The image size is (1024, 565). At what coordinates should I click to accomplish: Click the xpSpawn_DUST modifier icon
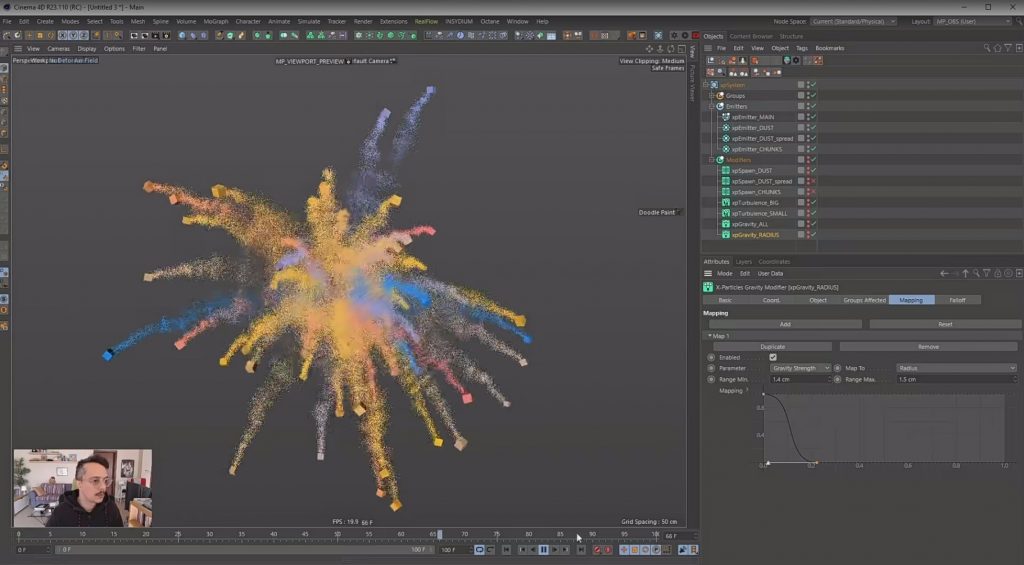pyautogui.click(x=726, y=170)
